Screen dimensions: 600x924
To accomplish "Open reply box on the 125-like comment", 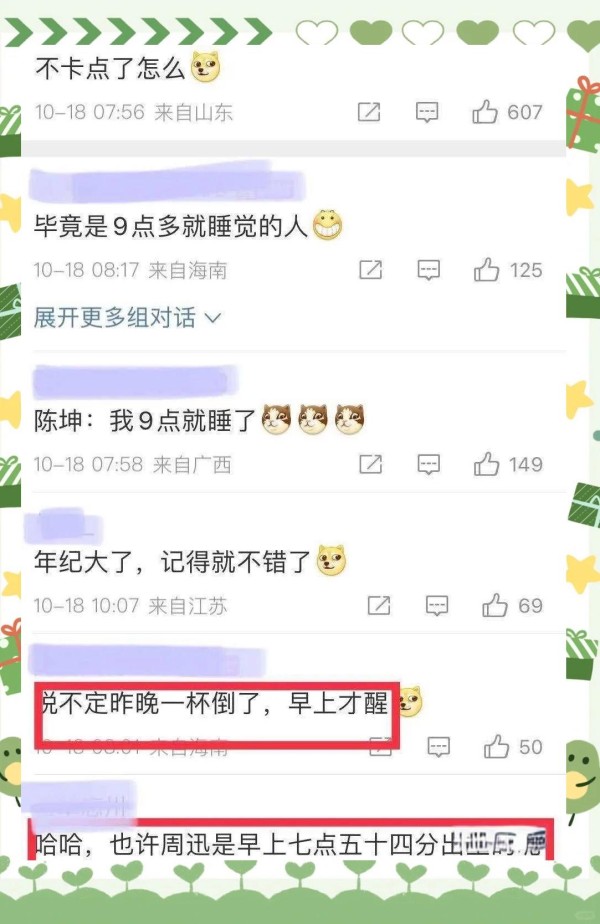I will [x=428, y=270].
